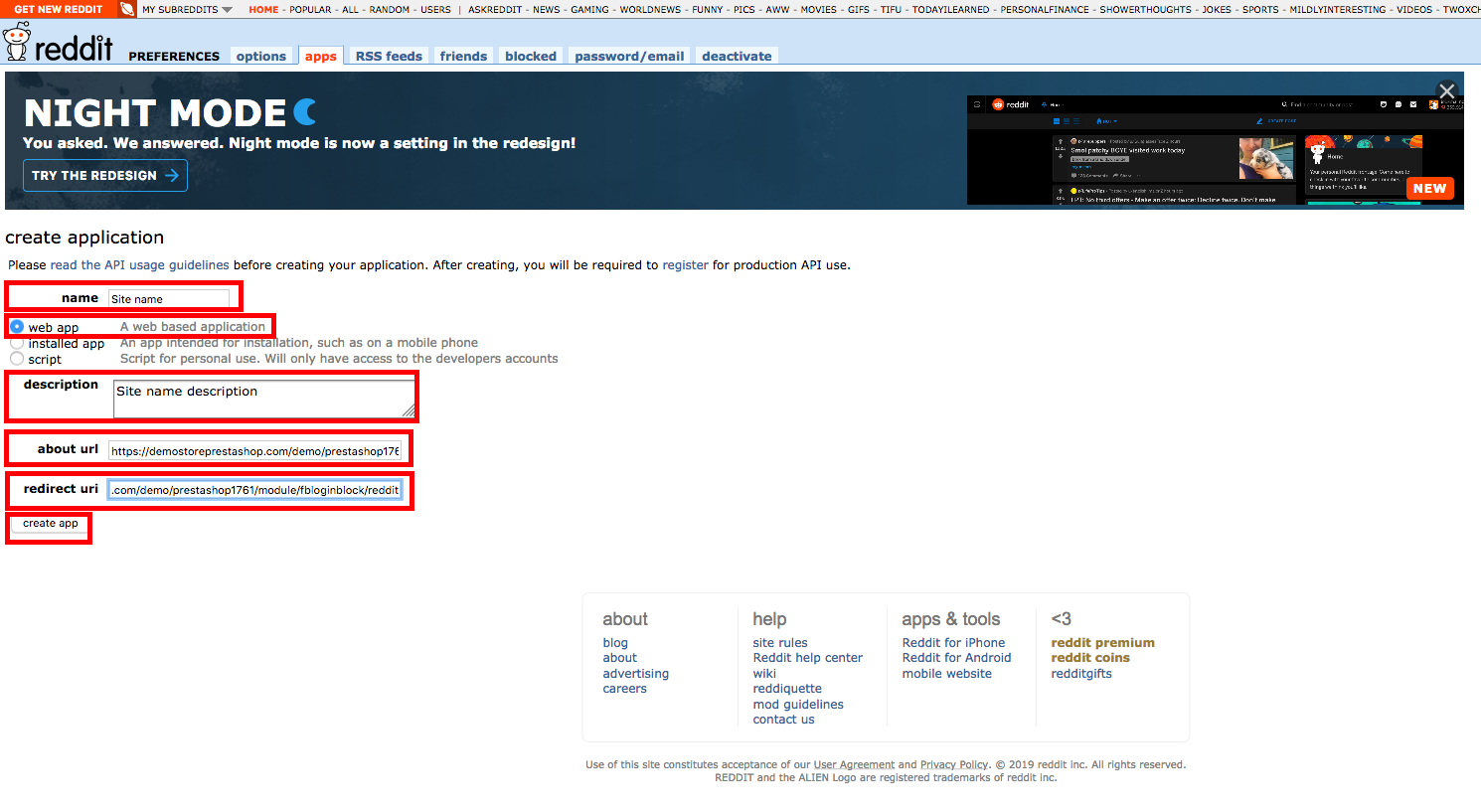Open the blocked tab
1481x812 pixels.
pyautogui.click(x=531, y=56)
